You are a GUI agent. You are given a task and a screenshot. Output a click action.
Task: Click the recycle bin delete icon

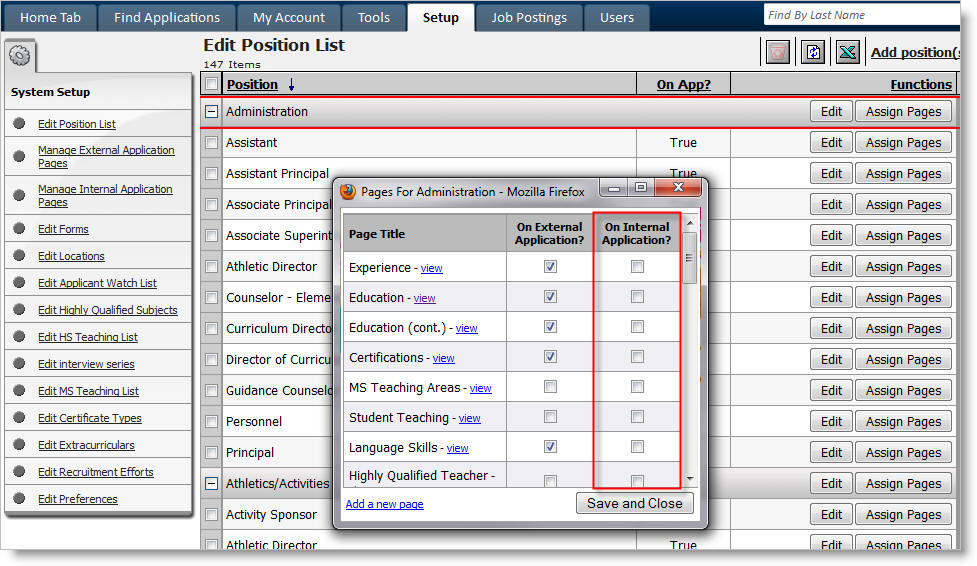[x=777, y=52]
